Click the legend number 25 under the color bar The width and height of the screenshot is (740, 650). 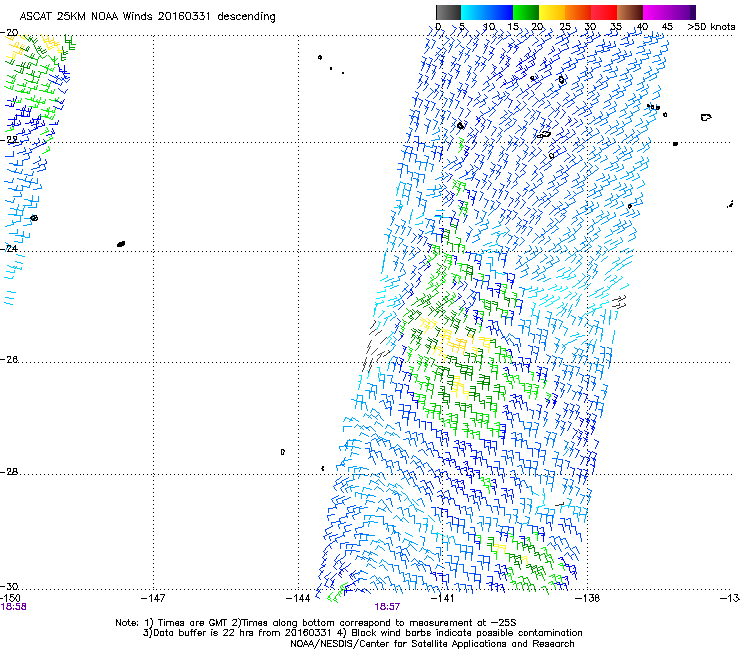pyautogui.click(x=565, y=27)
